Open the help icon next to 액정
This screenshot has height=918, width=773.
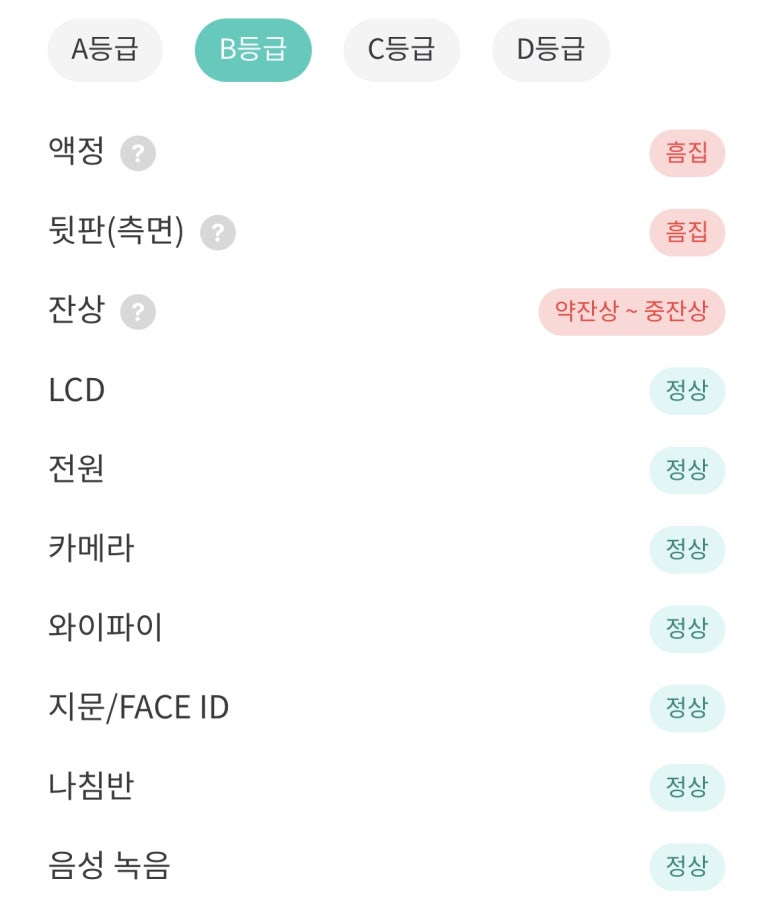(x=138, y=153)
